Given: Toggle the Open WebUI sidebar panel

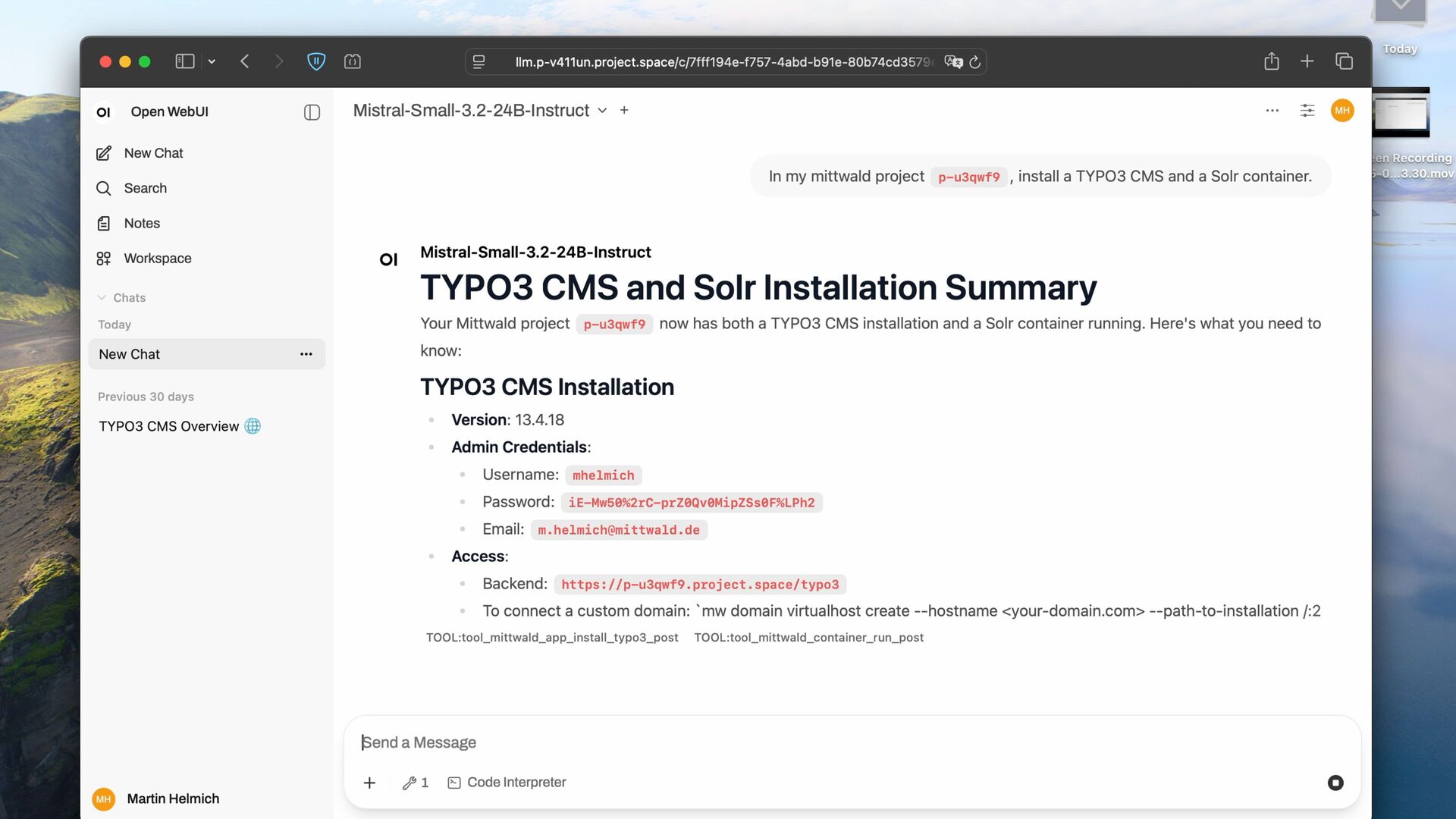Looking at the screenshot, I should pos(312,112).
